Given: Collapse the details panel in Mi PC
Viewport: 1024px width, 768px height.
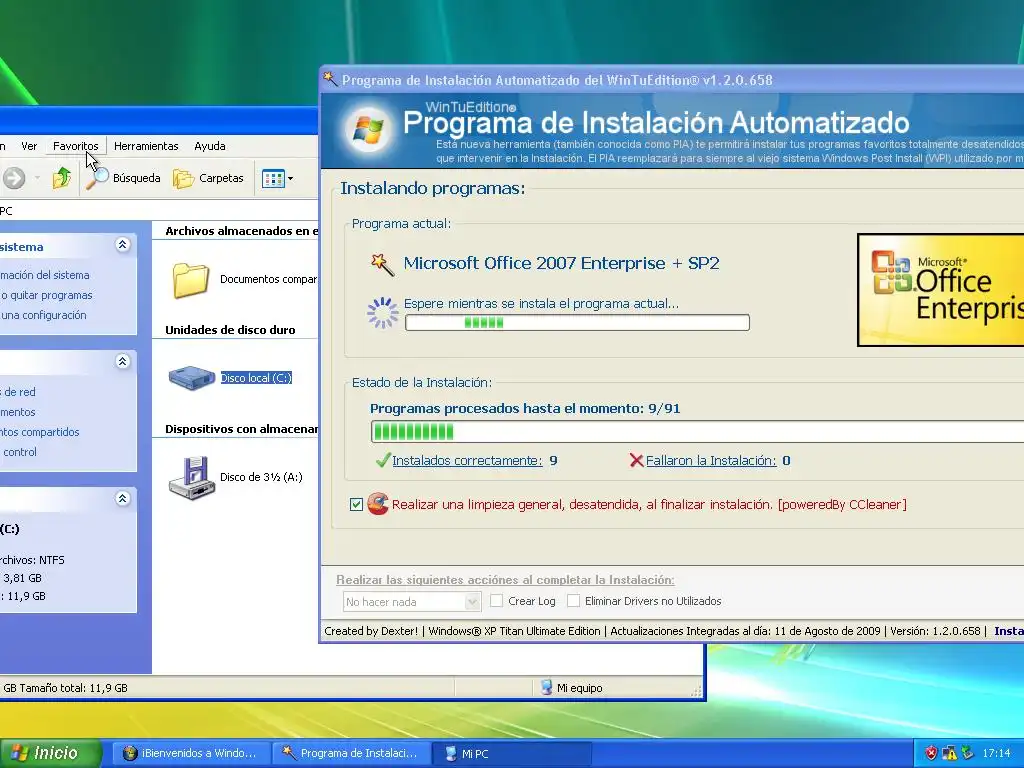Looking at the screenshot, I should (x=122, y=499).
